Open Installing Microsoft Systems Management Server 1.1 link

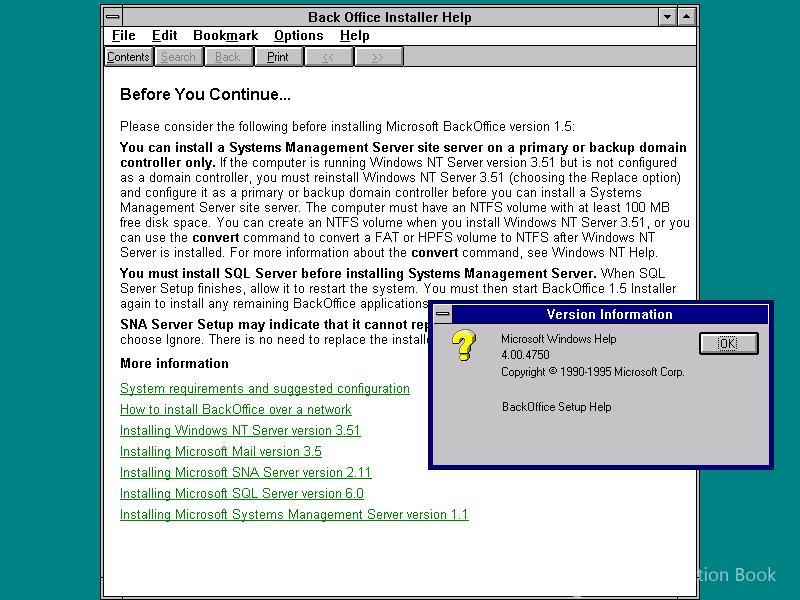click(294, 514)
